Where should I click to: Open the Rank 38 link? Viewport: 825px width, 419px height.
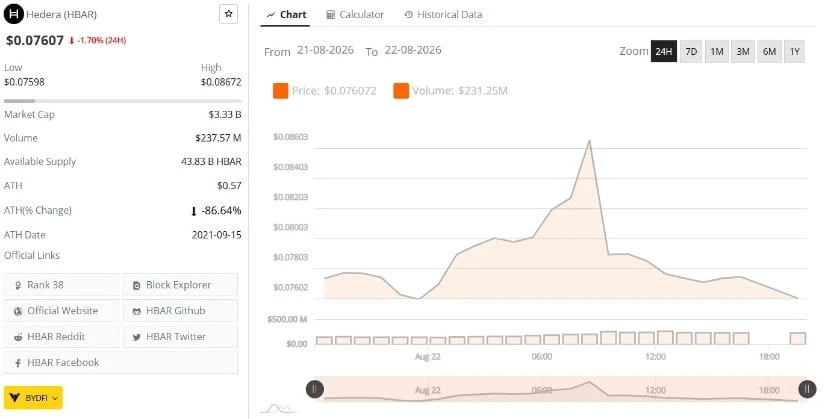coord(61,285)
